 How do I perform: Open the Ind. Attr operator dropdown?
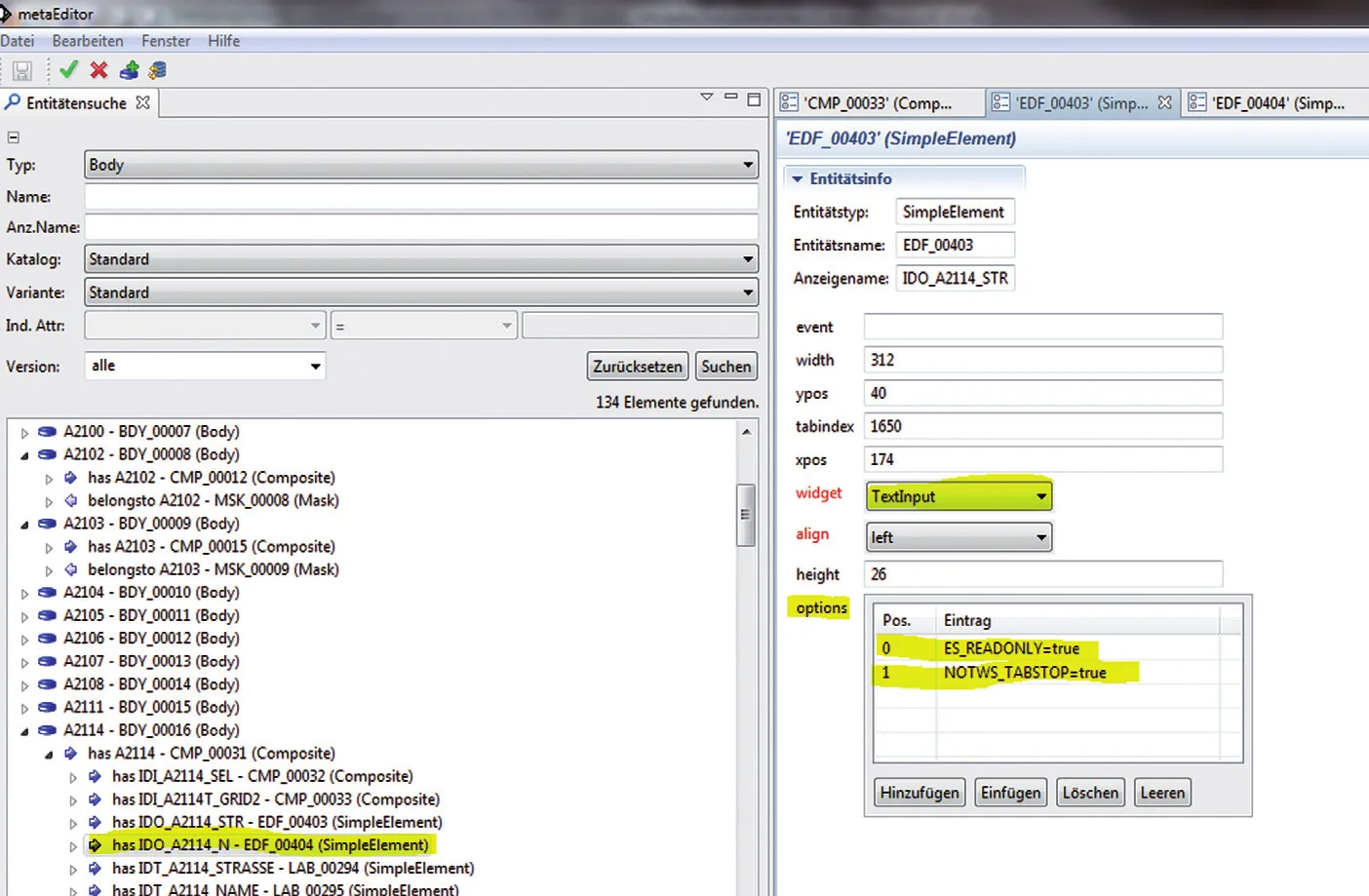(424, 326)
